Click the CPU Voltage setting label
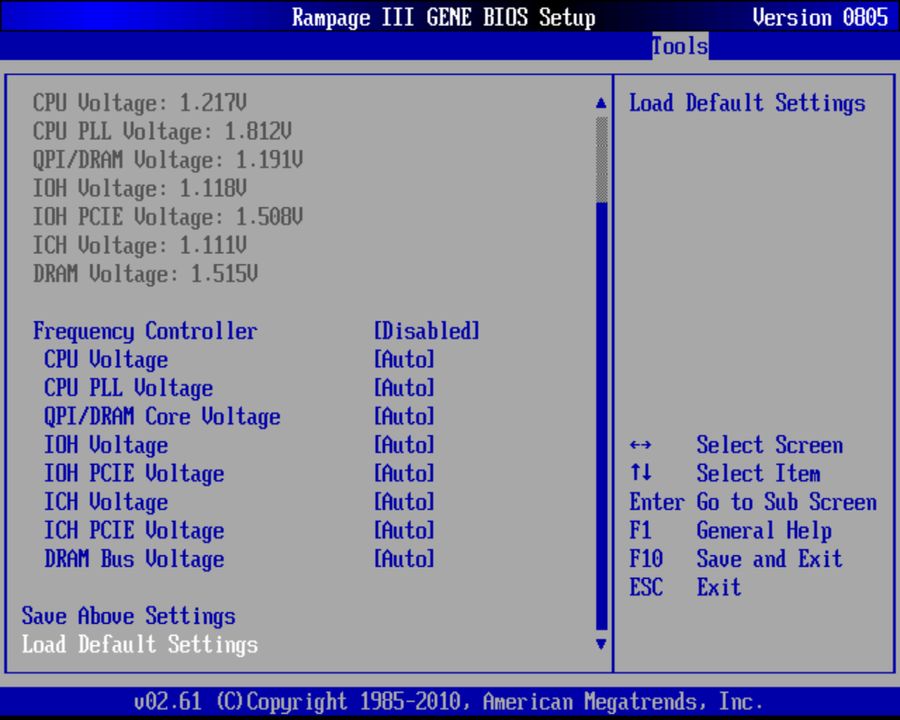Viewport: 900px width, 720px height. click(106, 360)
